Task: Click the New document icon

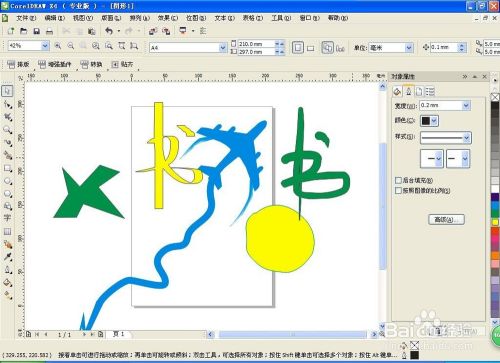Action: [10, 31]
